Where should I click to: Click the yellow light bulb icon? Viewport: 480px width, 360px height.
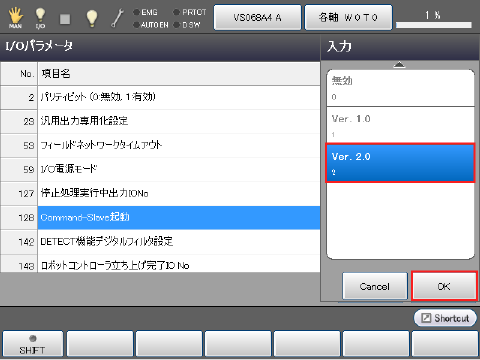(92, 18)
